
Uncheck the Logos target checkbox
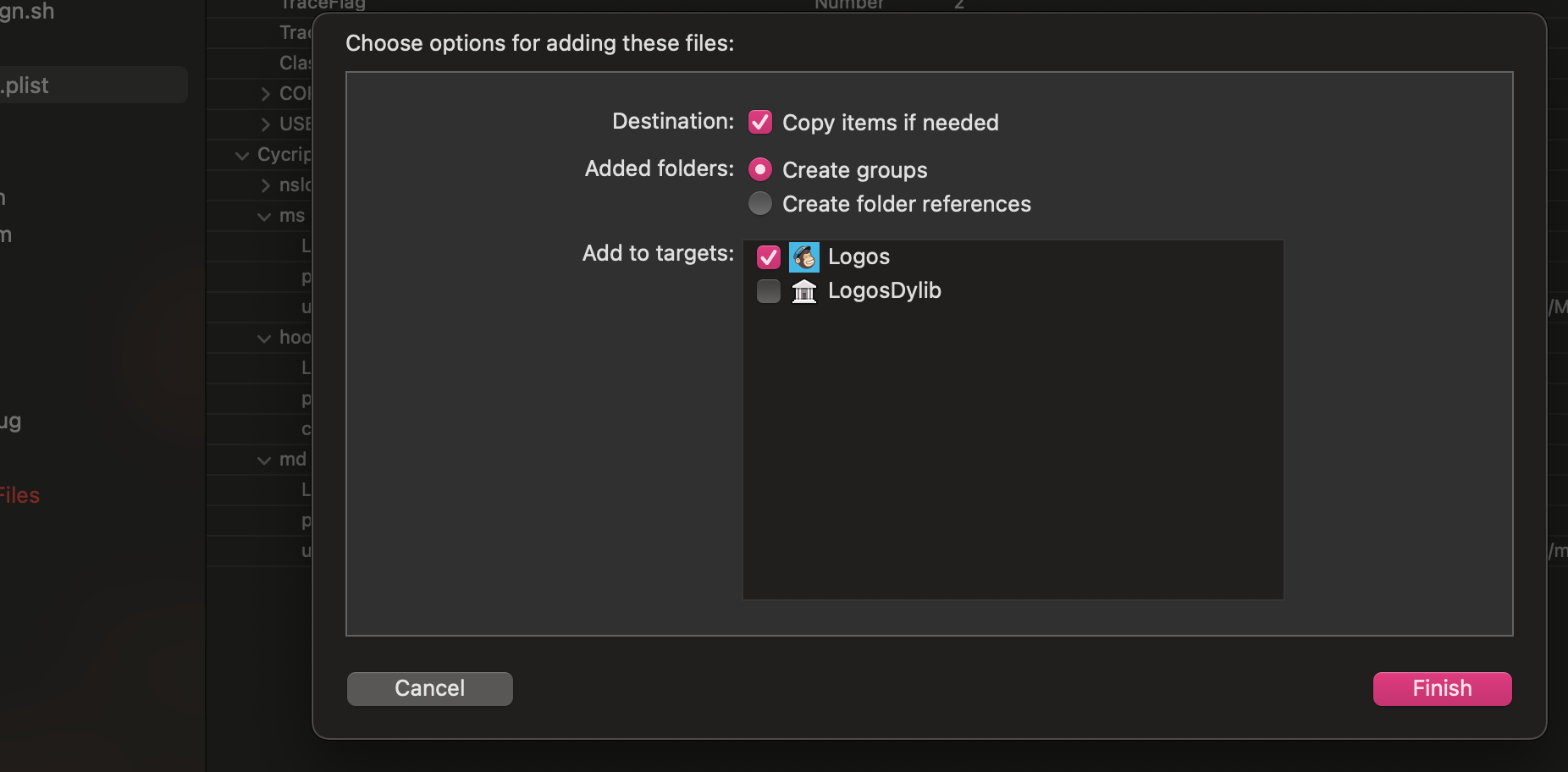pos(769,256)
